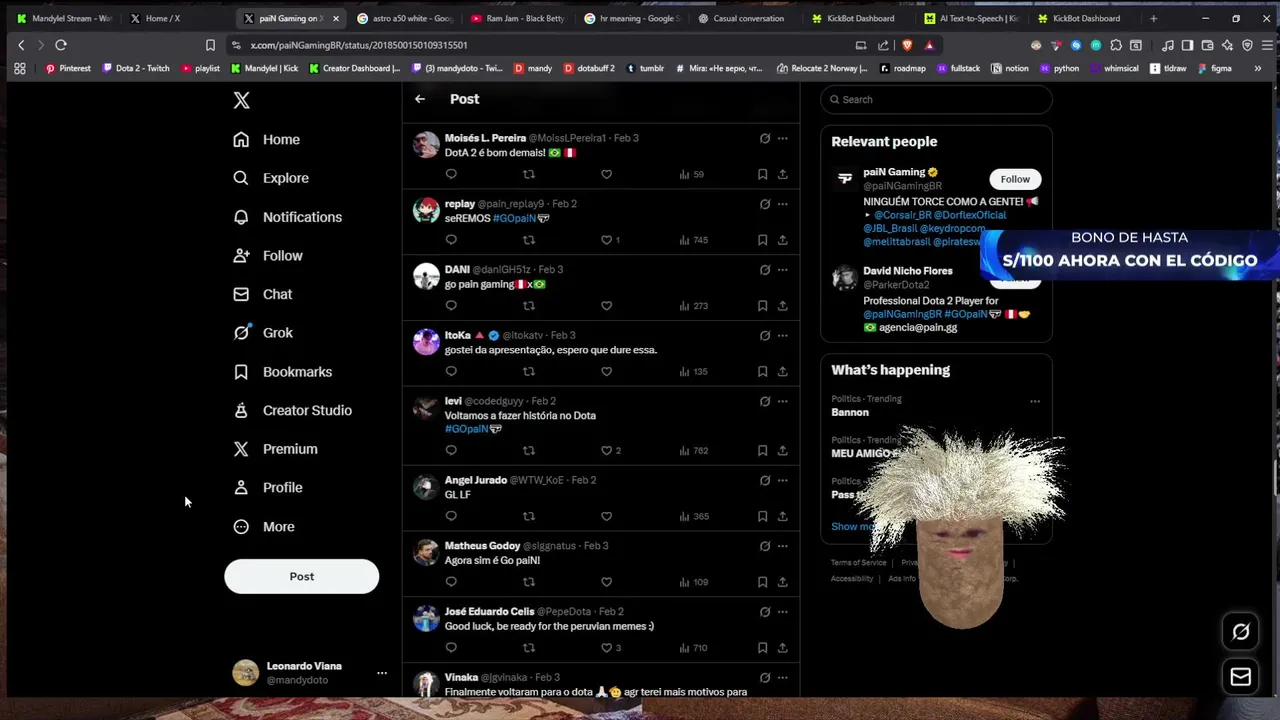1280x720 pixels.
Task: Open more options on ItoKa's post
Action: point(783,336)
